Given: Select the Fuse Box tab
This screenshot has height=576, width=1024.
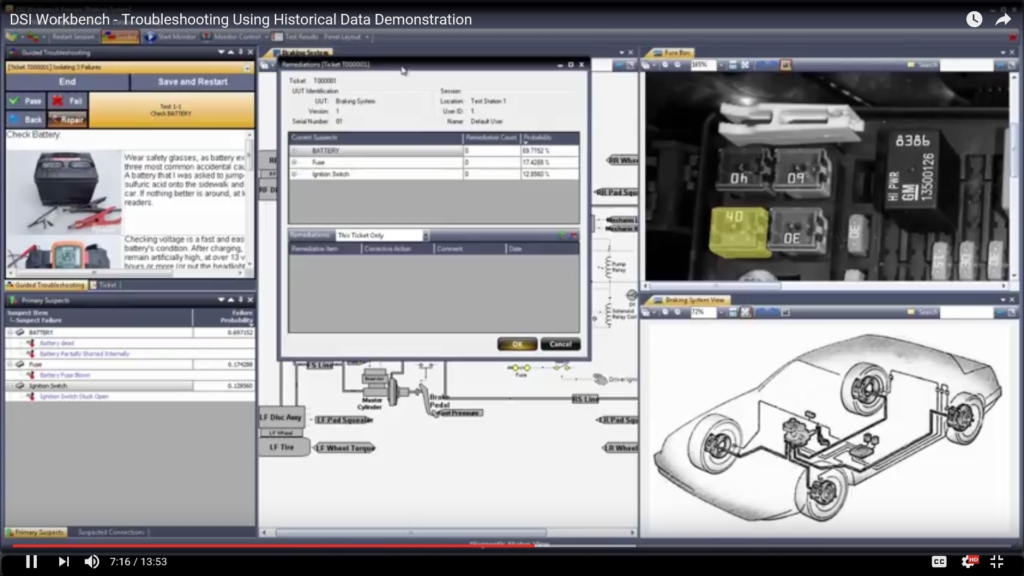Looking at the screenshot, I should click(x=671, y=52).
